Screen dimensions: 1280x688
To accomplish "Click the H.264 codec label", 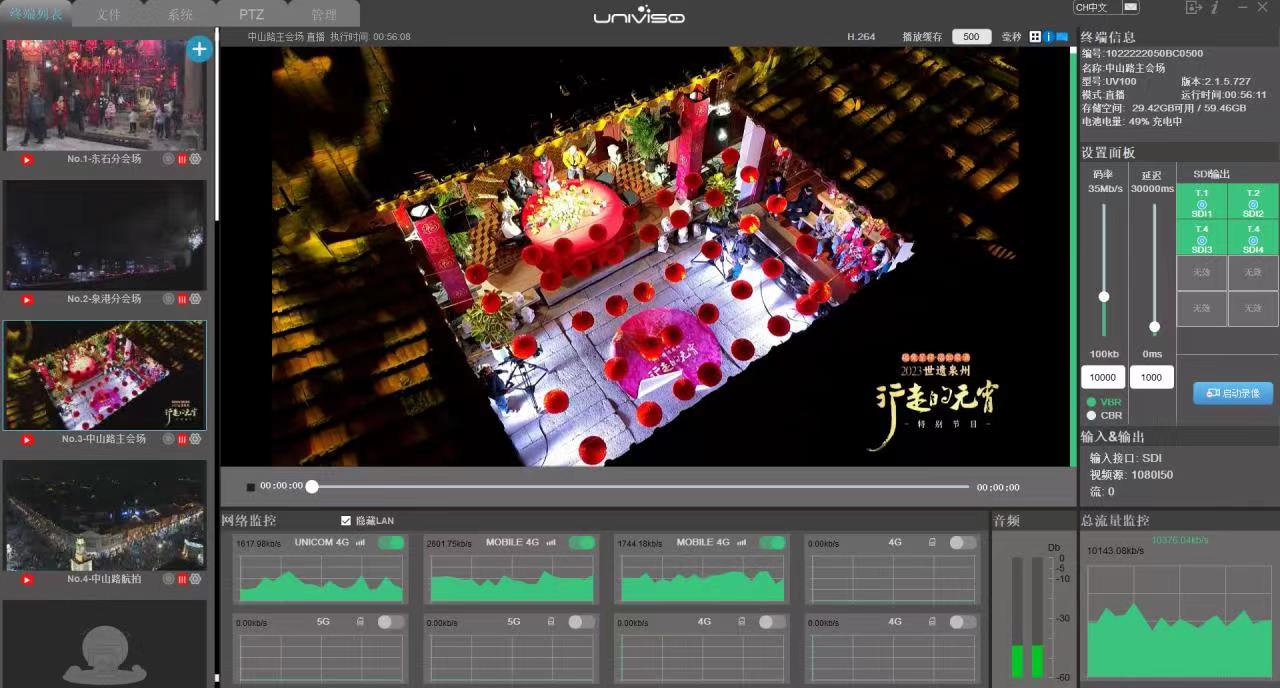I will click(861, 37).
